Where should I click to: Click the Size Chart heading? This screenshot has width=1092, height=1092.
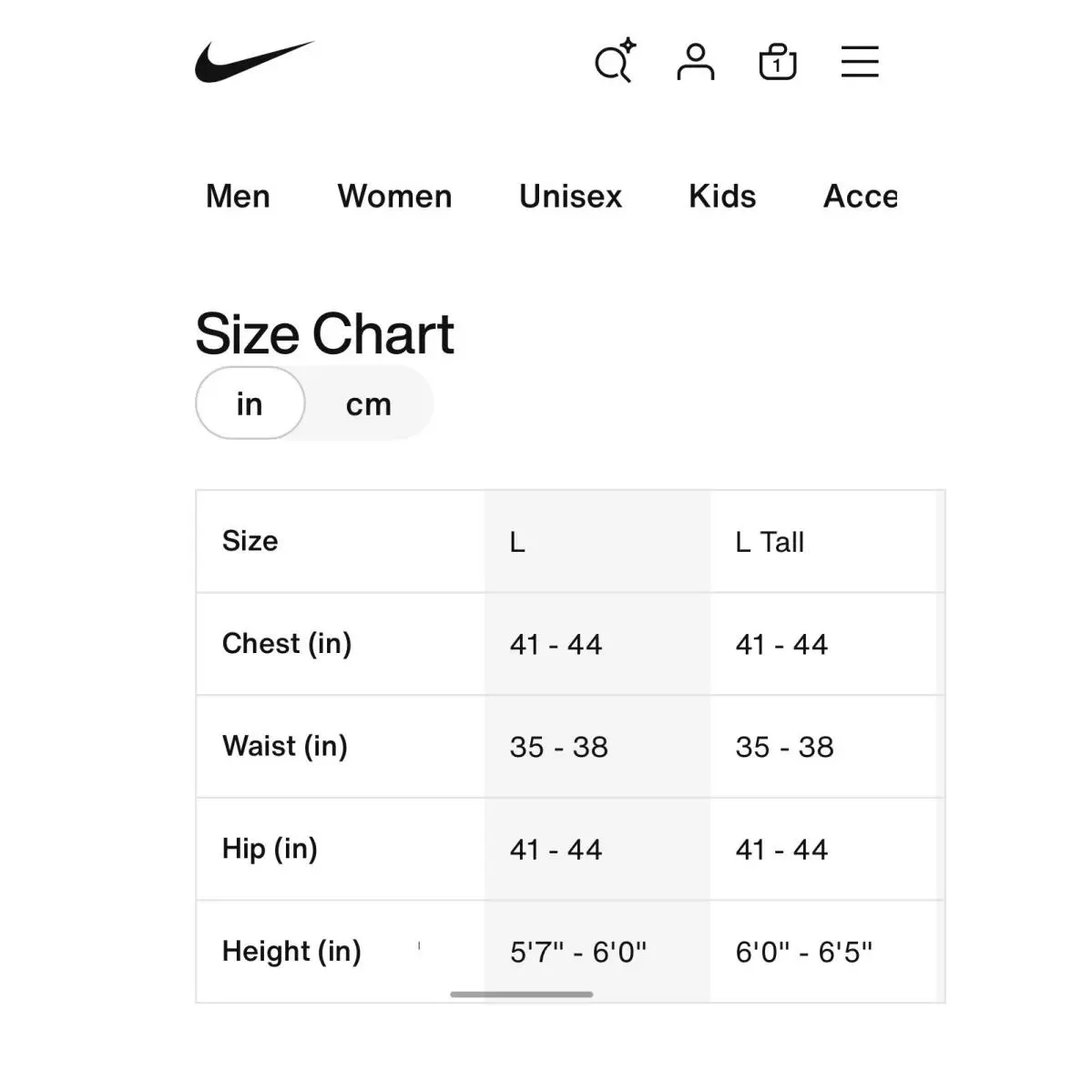pos(324,333)
